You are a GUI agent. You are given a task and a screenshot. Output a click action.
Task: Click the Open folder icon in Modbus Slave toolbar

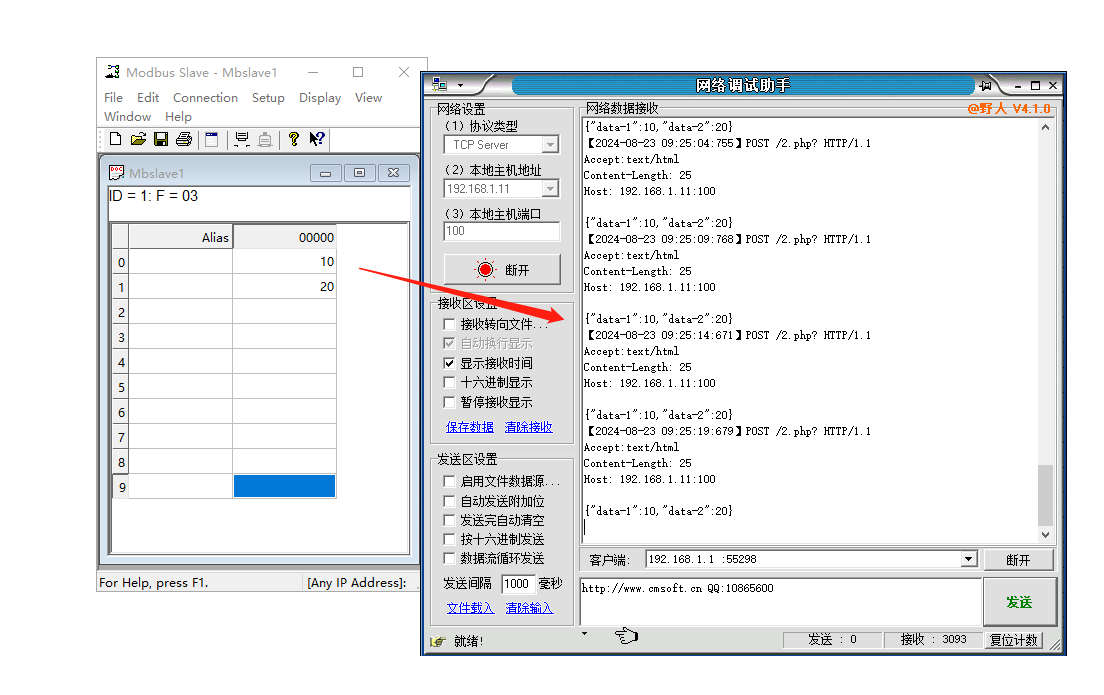click(x=138, y=139)
